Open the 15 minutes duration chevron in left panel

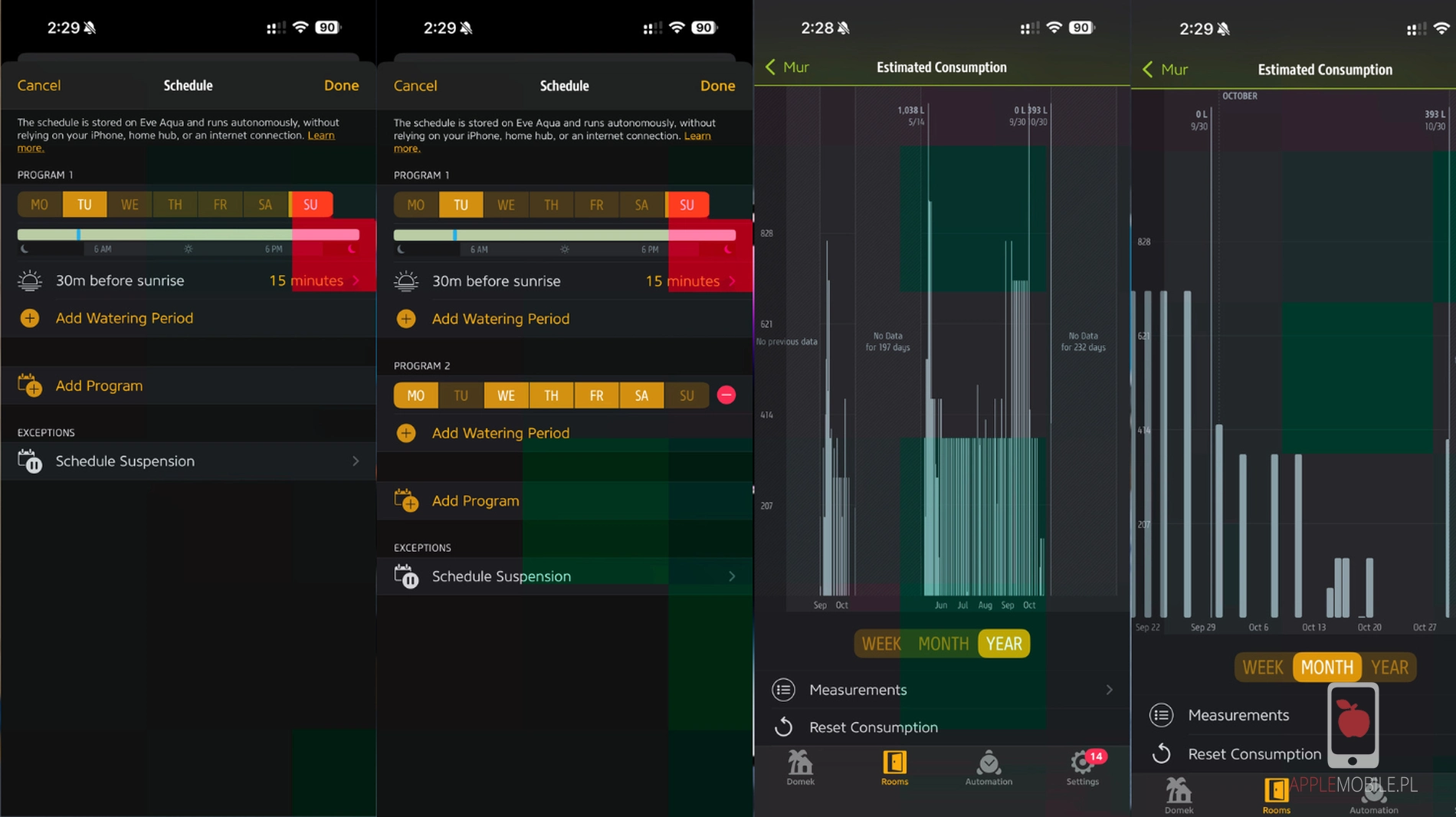click(356, 281)
